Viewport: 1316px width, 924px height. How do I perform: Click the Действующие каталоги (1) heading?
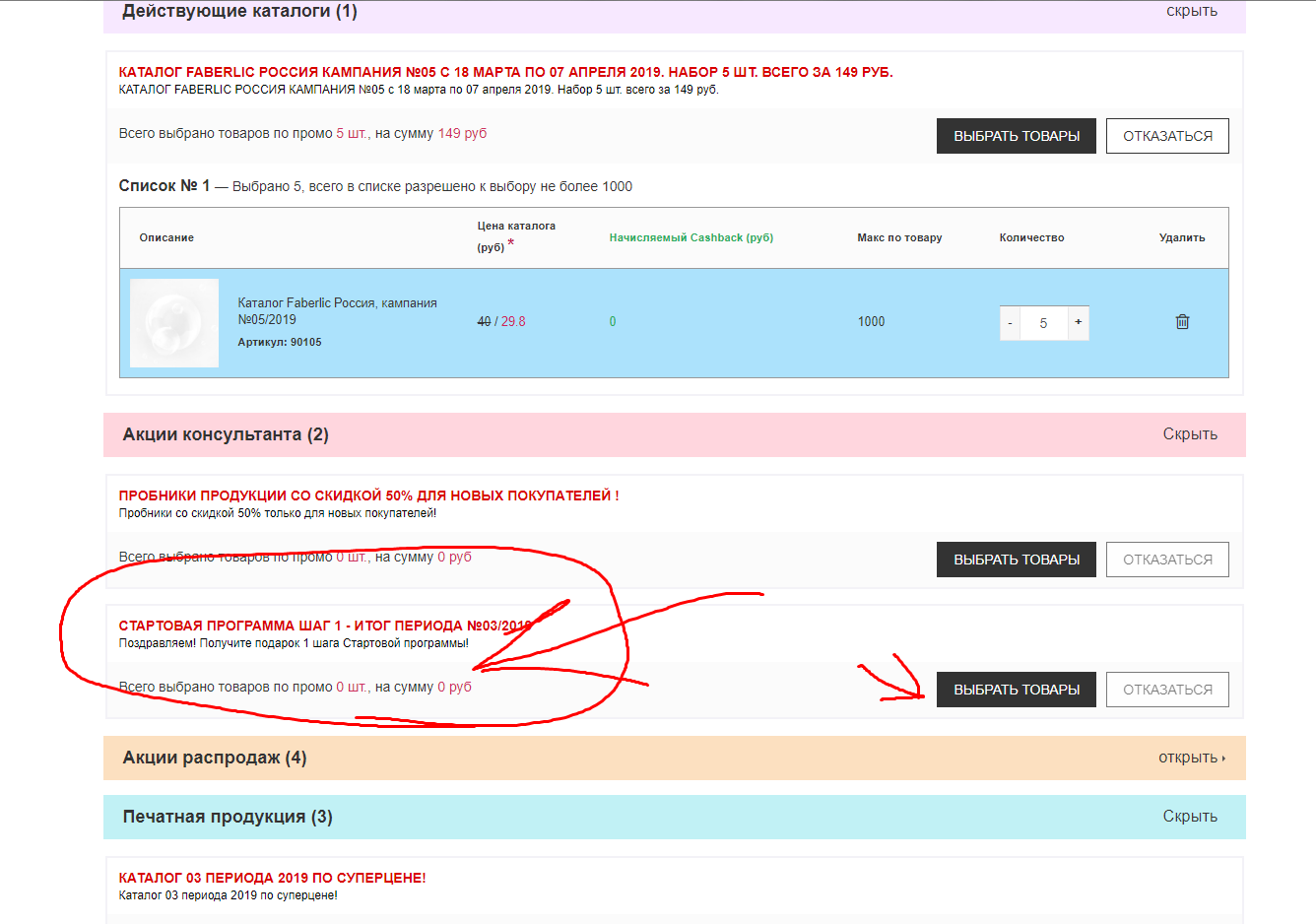click(240, 12)
